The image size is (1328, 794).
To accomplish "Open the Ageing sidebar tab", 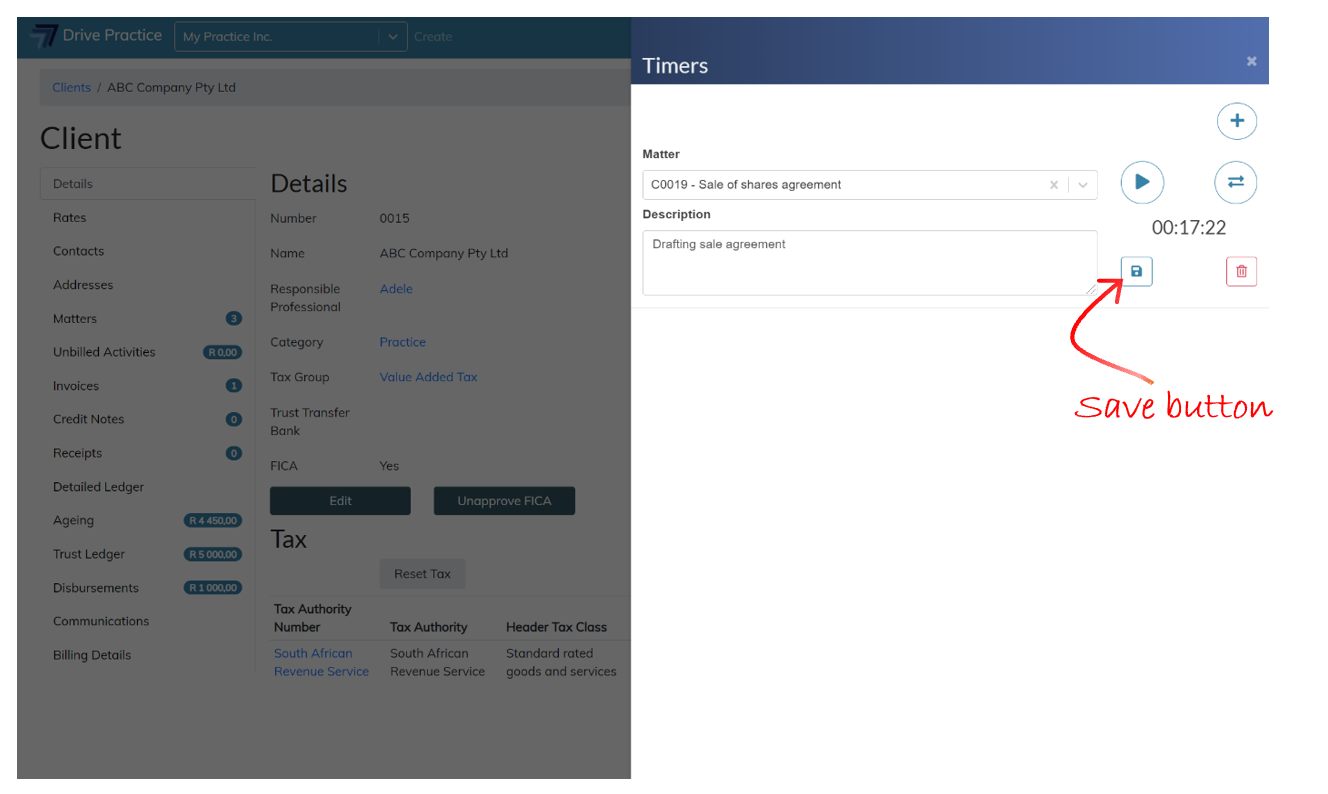I will click(x=147, y=520).
